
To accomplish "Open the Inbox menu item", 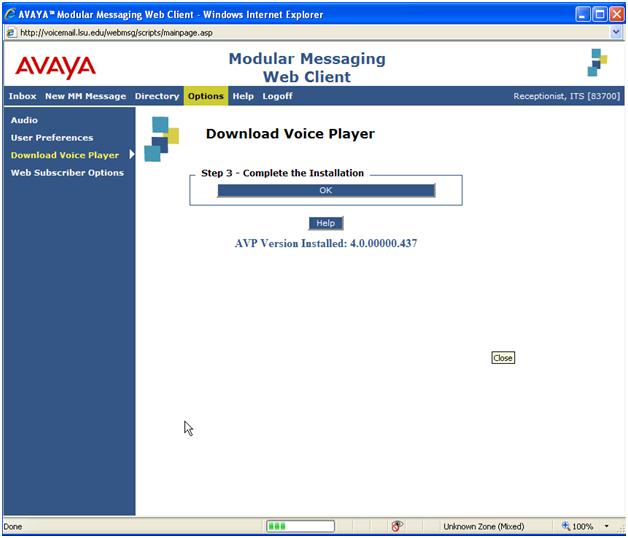I will (22, 96).
